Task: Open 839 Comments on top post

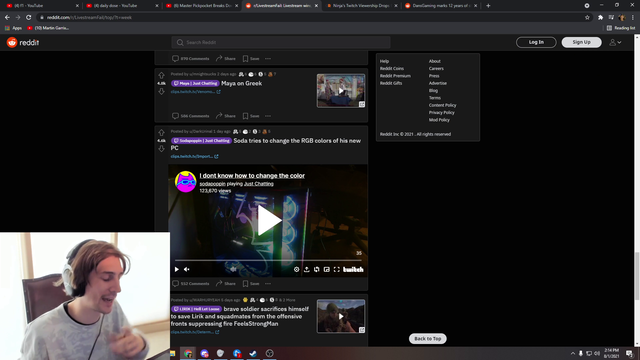Action: coord(191,59)
